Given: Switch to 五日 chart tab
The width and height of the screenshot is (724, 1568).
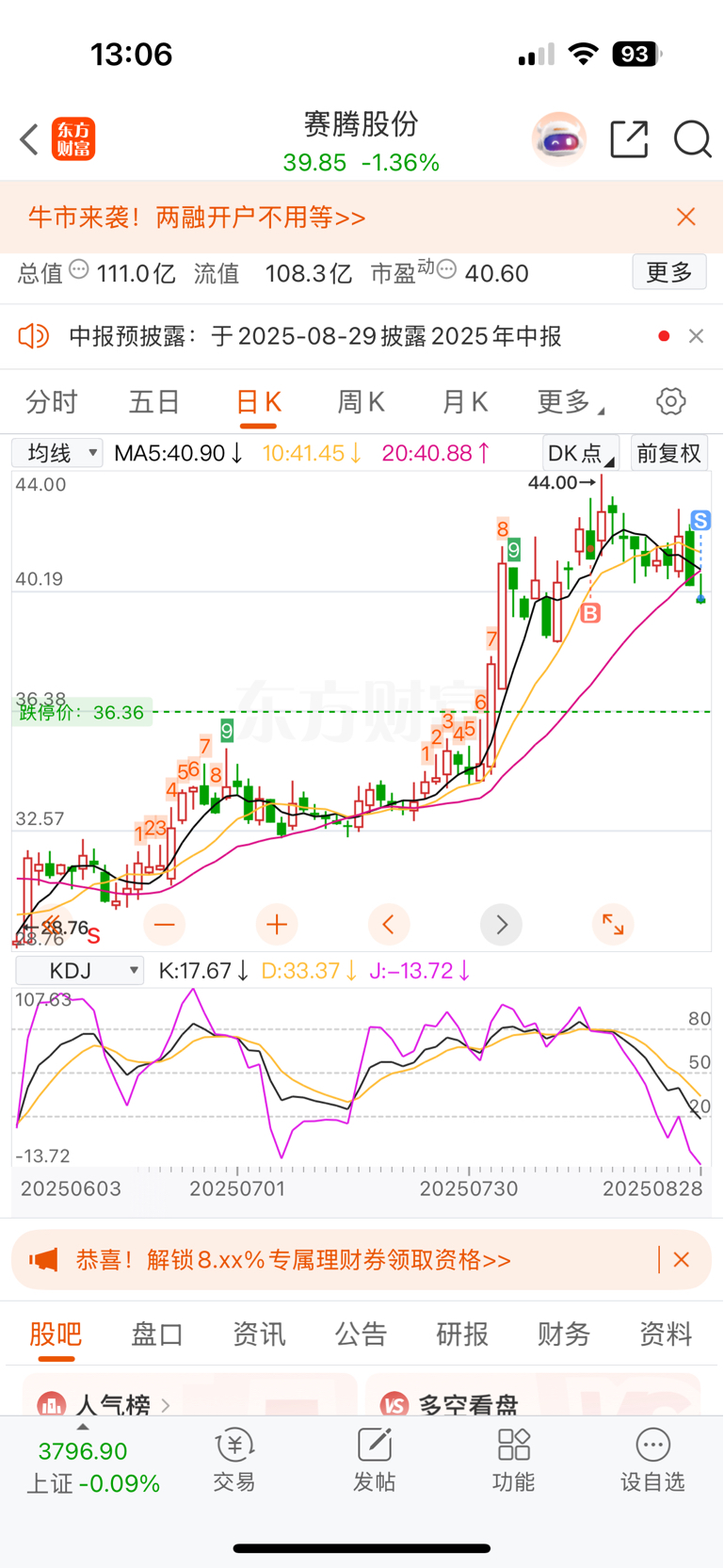Looking at the screenshot, I should [x=154, y=402].
